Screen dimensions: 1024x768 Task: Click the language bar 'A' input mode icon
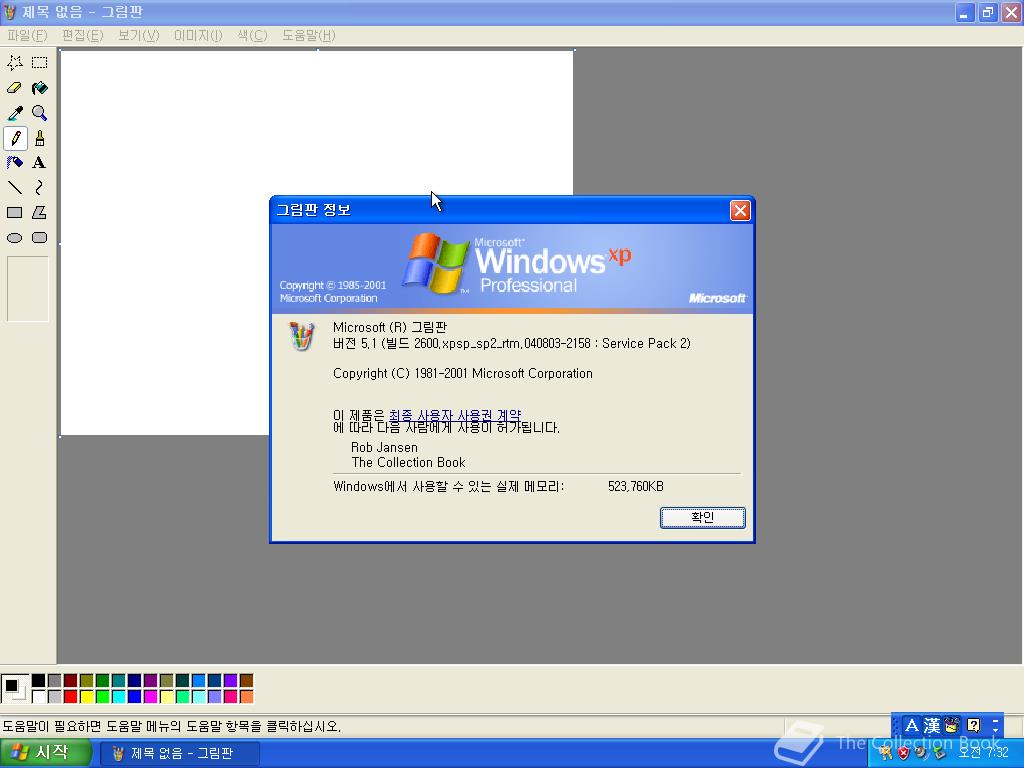click(912, 726)
